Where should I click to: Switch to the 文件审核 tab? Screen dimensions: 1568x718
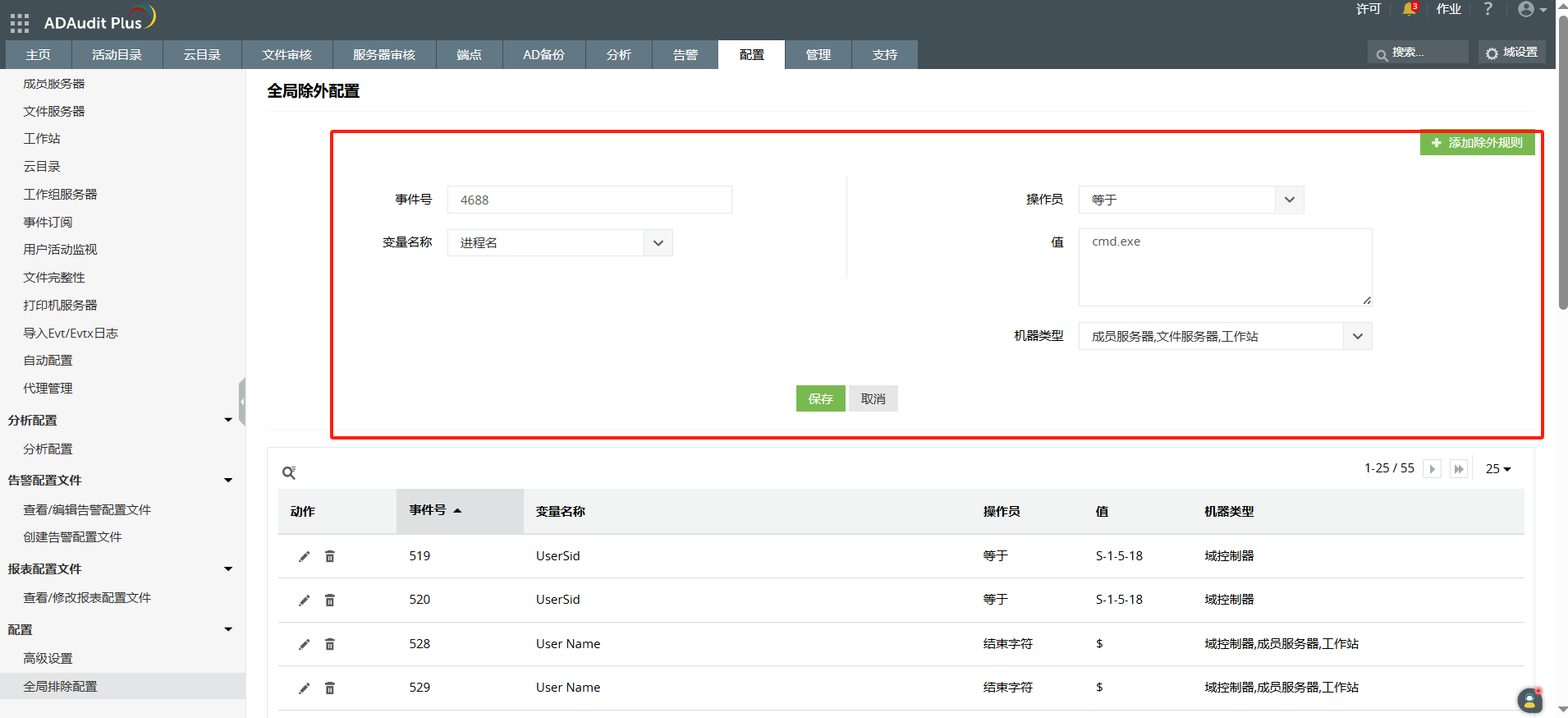[287, 54]
